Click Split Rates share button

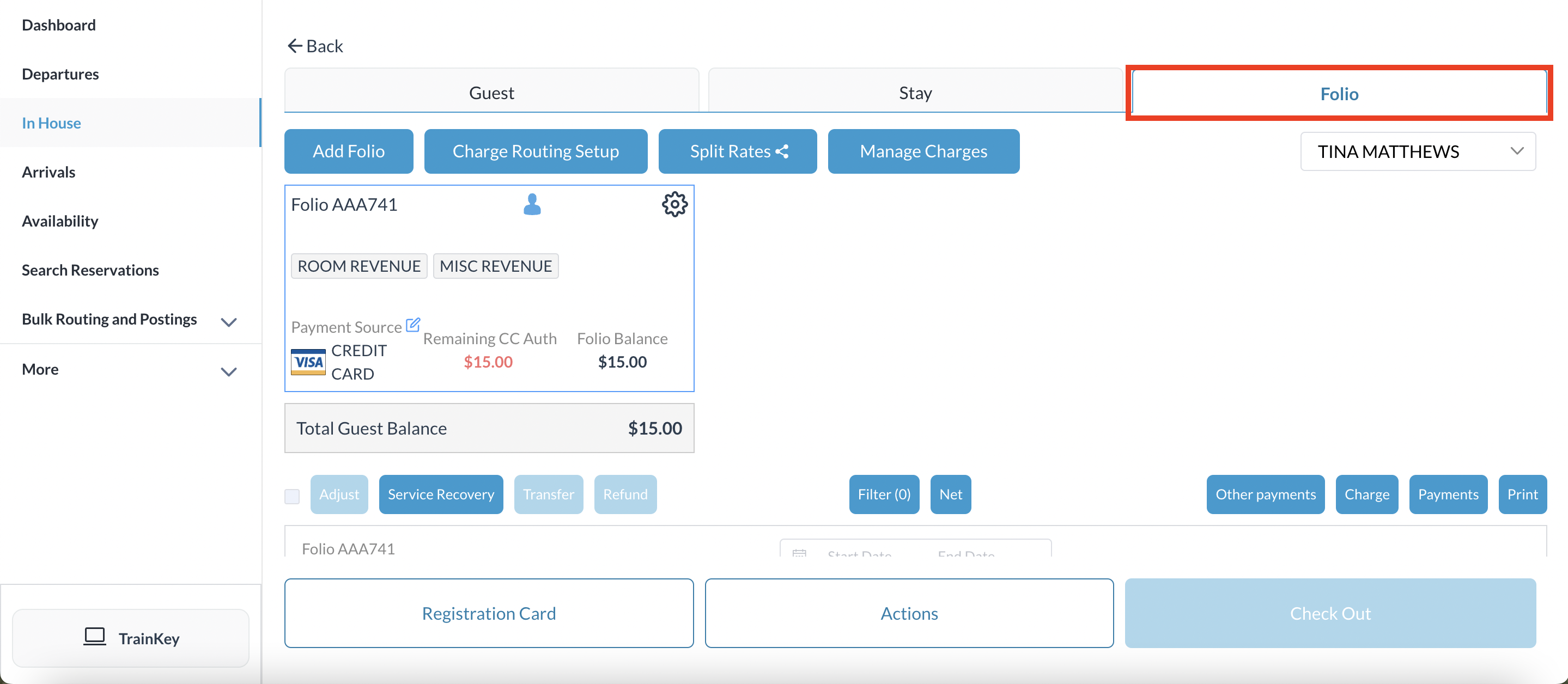(x=737, y=151)
